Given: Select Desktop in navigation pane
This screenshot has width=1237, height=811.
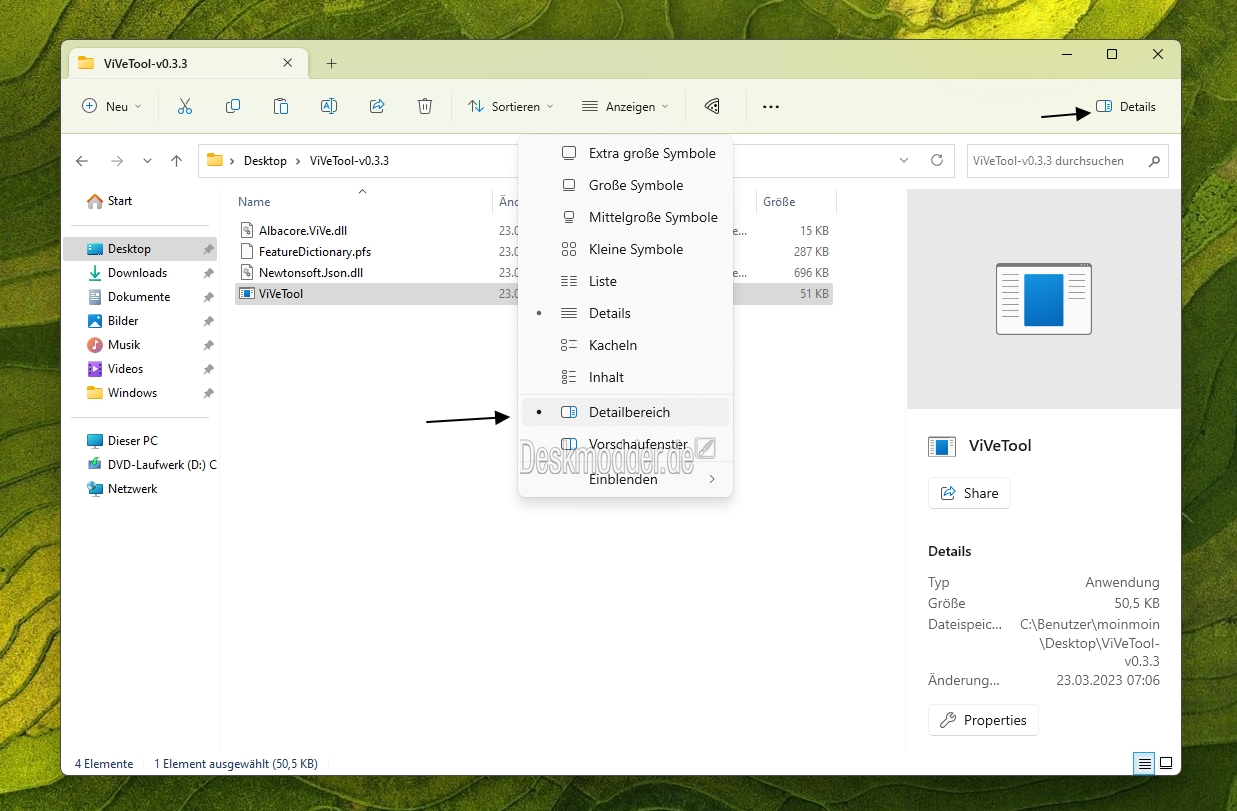Looking at the screenshot, I should [x=140, y=249].
